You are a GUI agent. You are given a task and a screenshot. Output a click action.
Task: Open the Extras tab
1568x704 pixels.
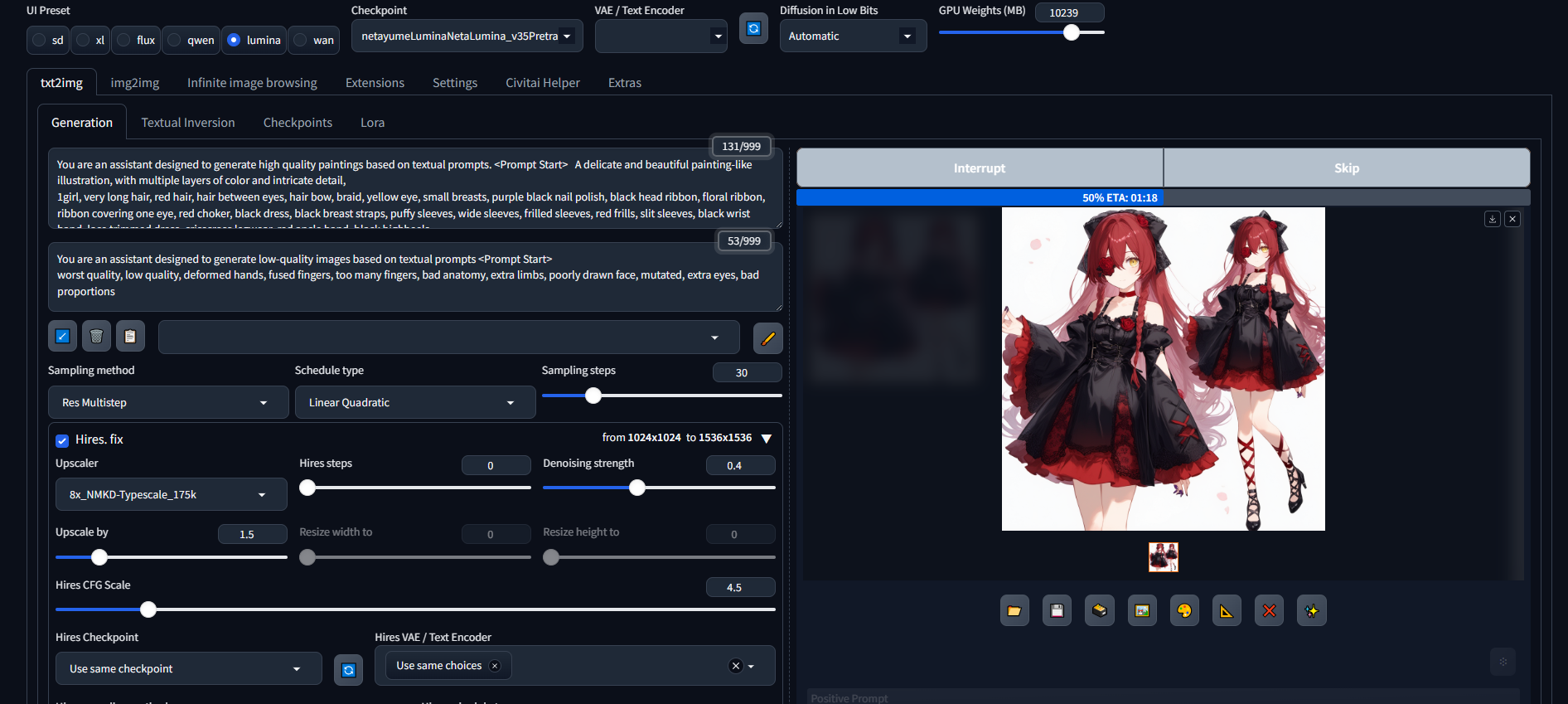point(625,83)
